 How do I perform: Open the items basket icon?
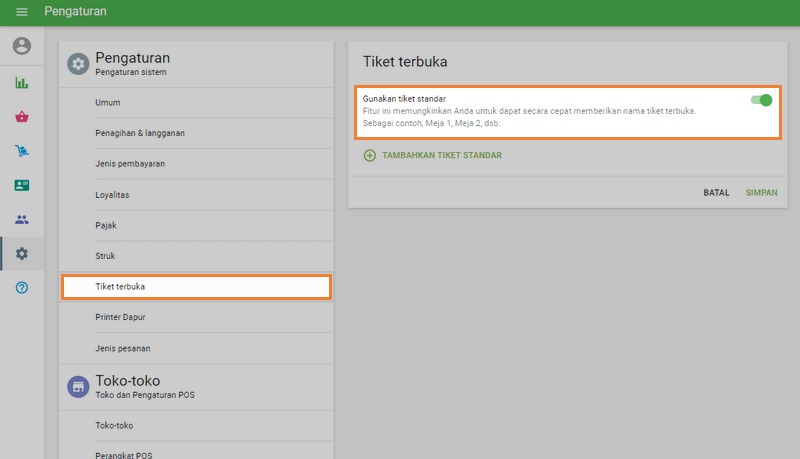click(22, 117)
